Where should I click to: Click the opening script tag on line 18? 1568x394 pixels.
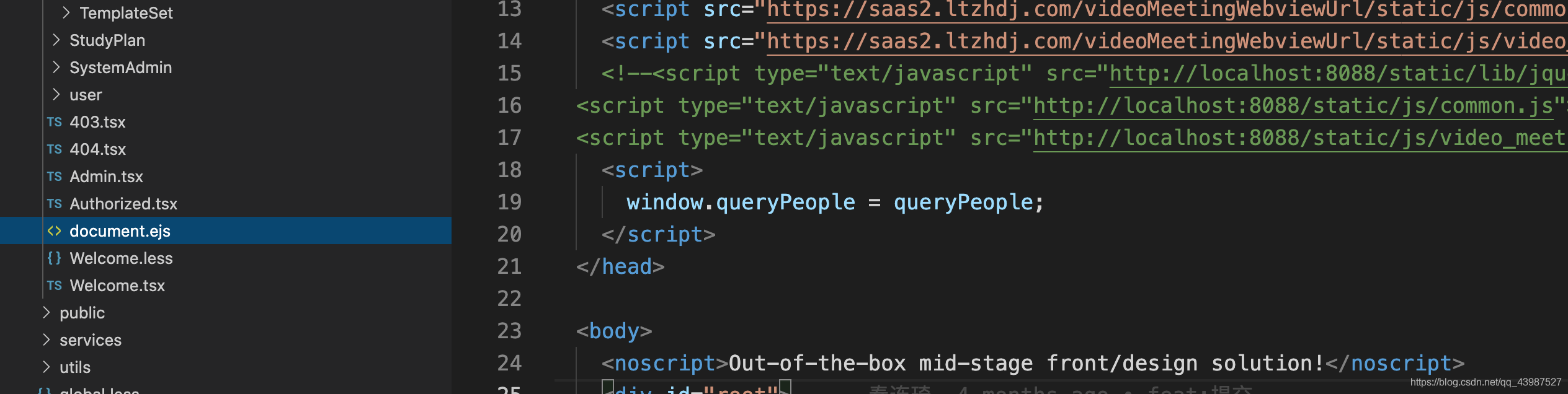click(x=652, y=170)
